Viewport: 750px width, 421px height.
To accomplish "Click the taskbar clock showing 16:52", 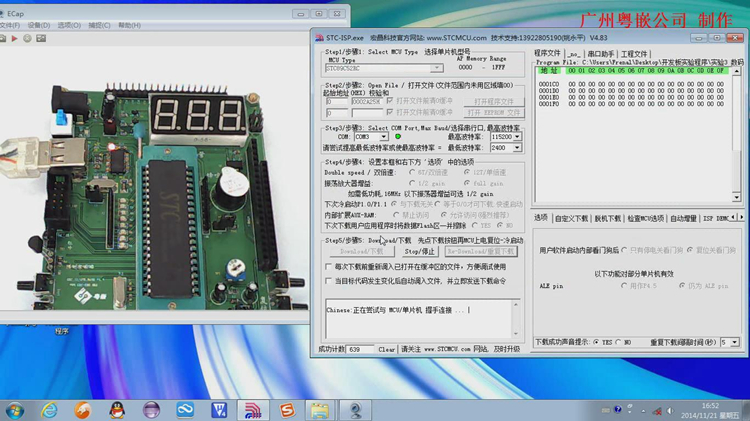I will [710, 410].
